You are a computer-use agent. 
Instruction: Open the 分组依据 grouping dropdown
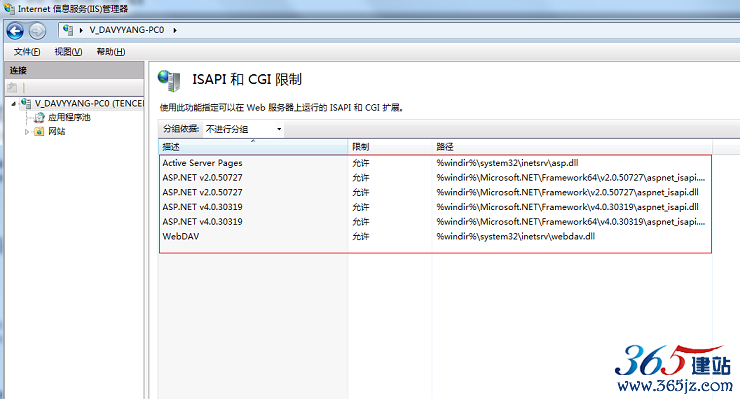(x=244, y=129)
